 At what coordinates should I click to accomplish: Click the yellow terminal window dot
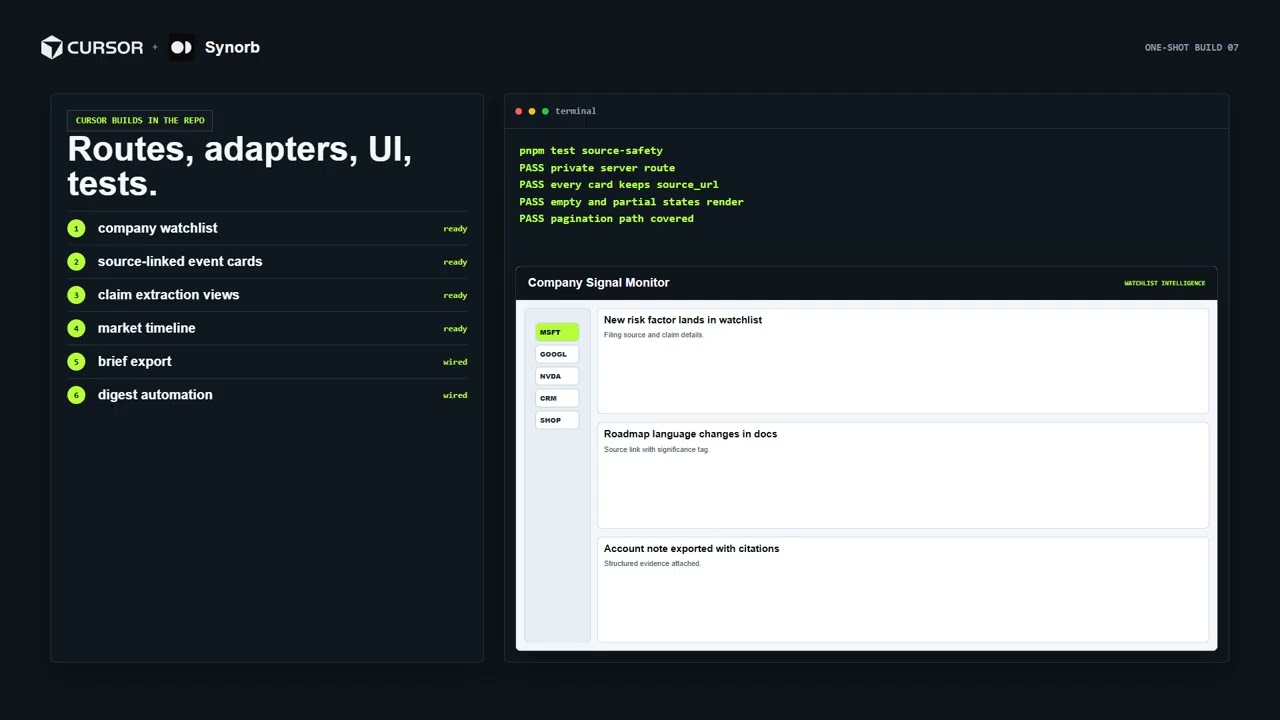coord(532,111)
